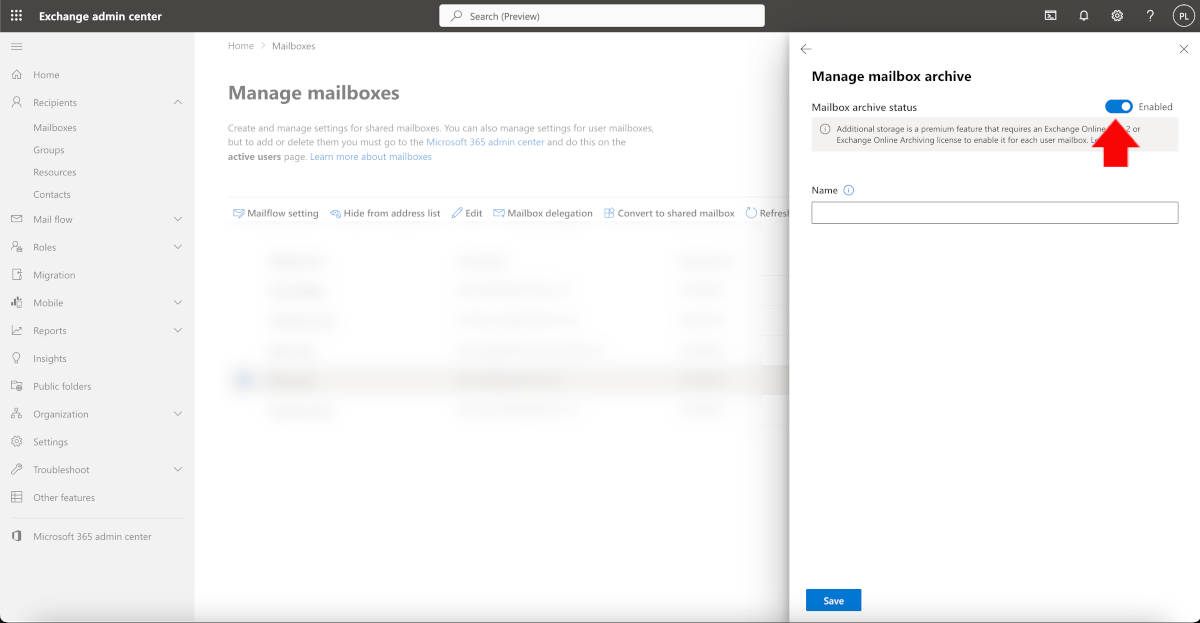Click the Troubleshoot wrench icon
This screenshot has height=623, width=1200.
(16, 469)
